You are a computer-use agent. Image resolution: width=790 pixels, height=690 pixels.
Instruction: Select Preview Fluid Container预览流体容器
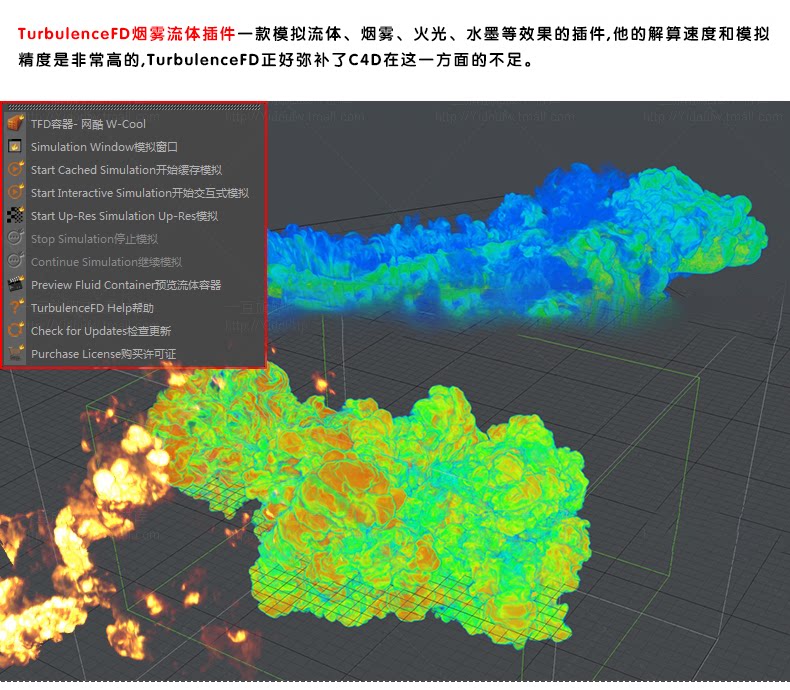[126, 285]
